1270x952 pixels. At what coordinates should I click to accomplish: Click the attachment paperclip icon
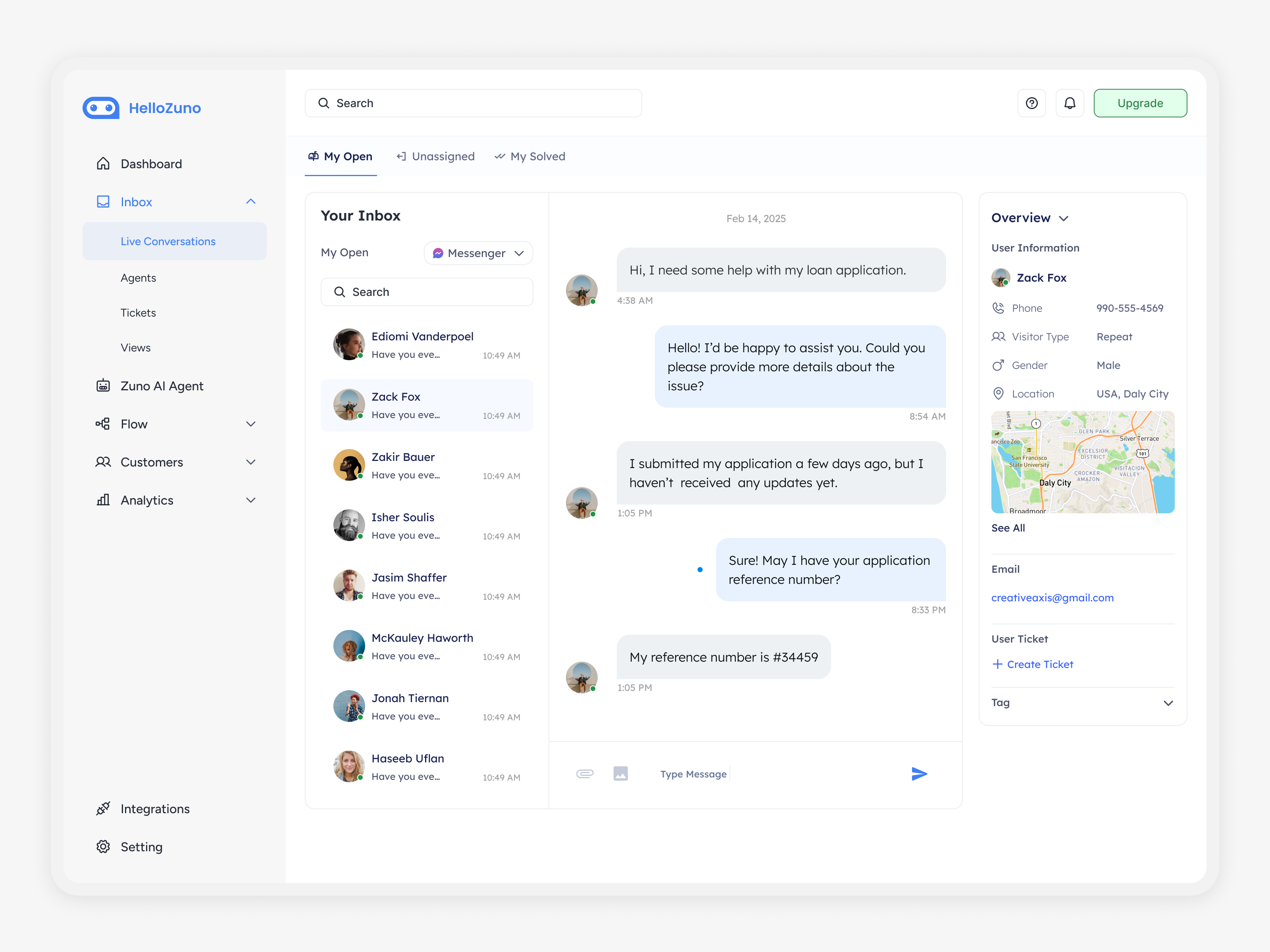585,773
